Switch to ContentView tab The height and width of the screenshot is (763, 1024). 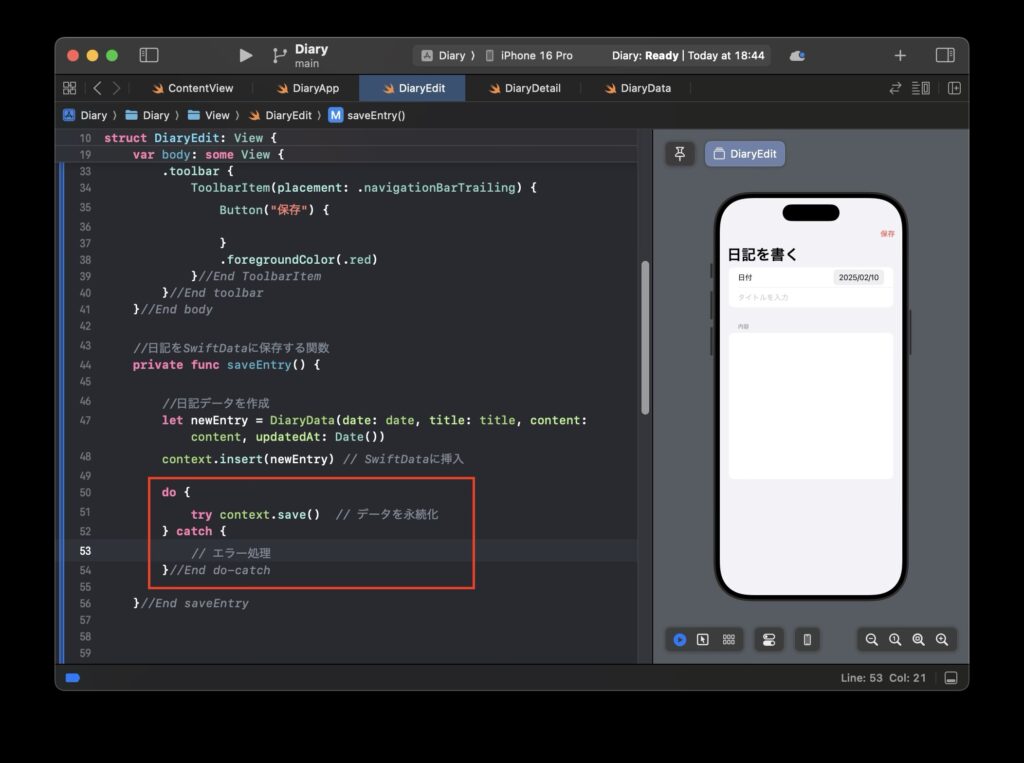coord(193,88)
